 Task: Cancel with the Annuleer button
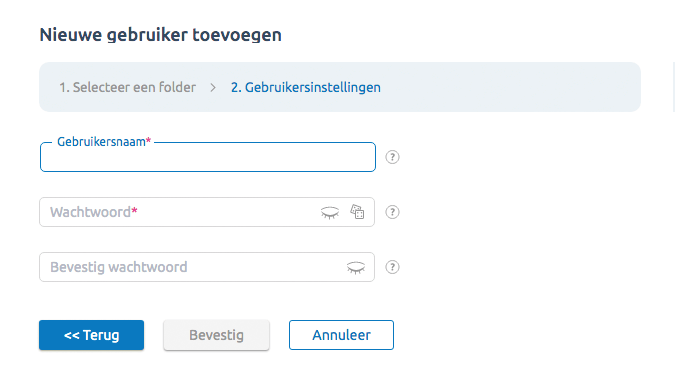click(x=341, y=335)
